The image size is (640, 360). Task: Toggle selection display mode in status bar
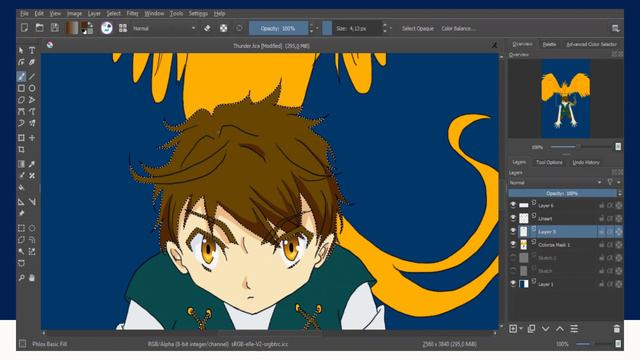[x=23, y=344]
